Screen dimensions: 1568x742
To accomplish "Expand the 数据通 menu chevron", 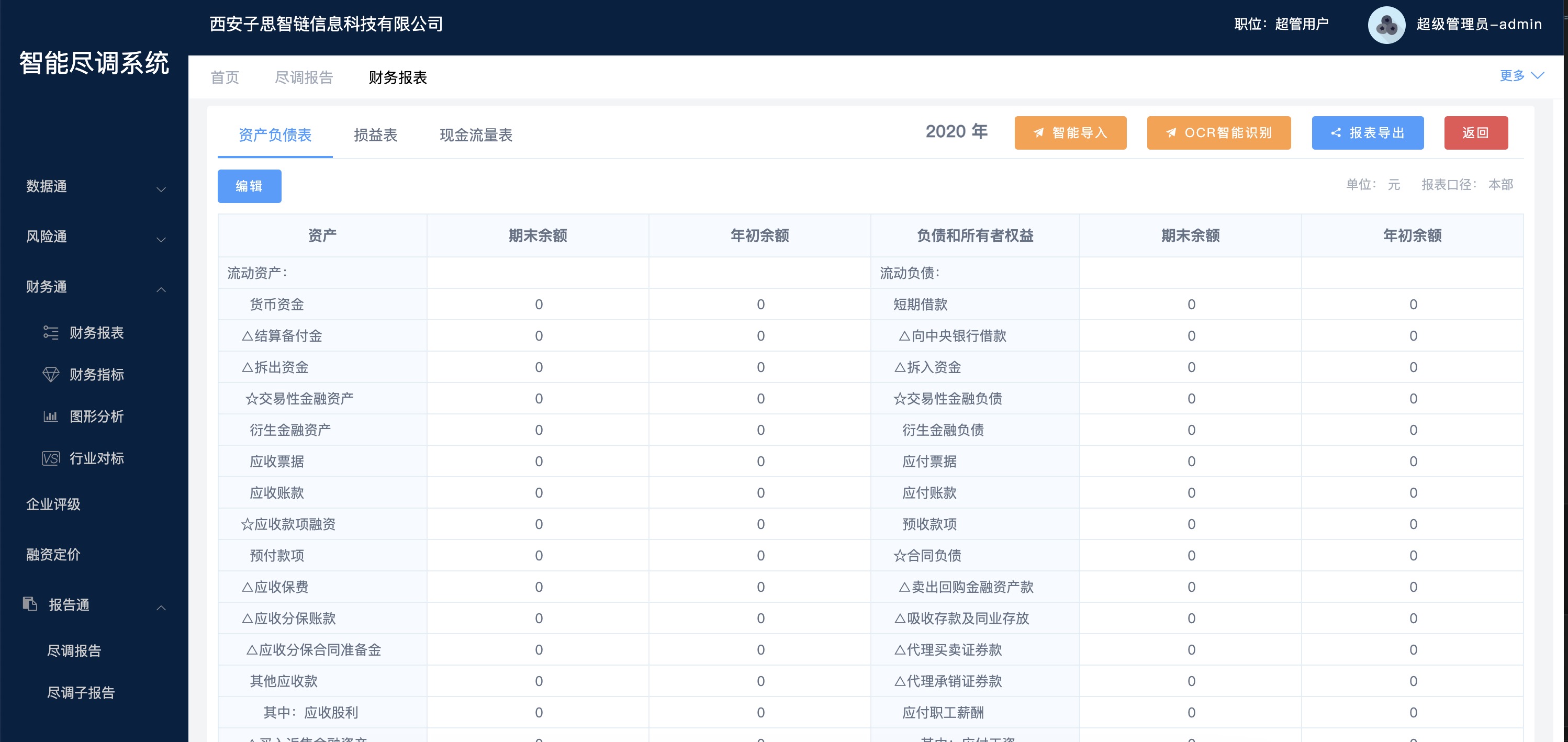I will (161, 189).
